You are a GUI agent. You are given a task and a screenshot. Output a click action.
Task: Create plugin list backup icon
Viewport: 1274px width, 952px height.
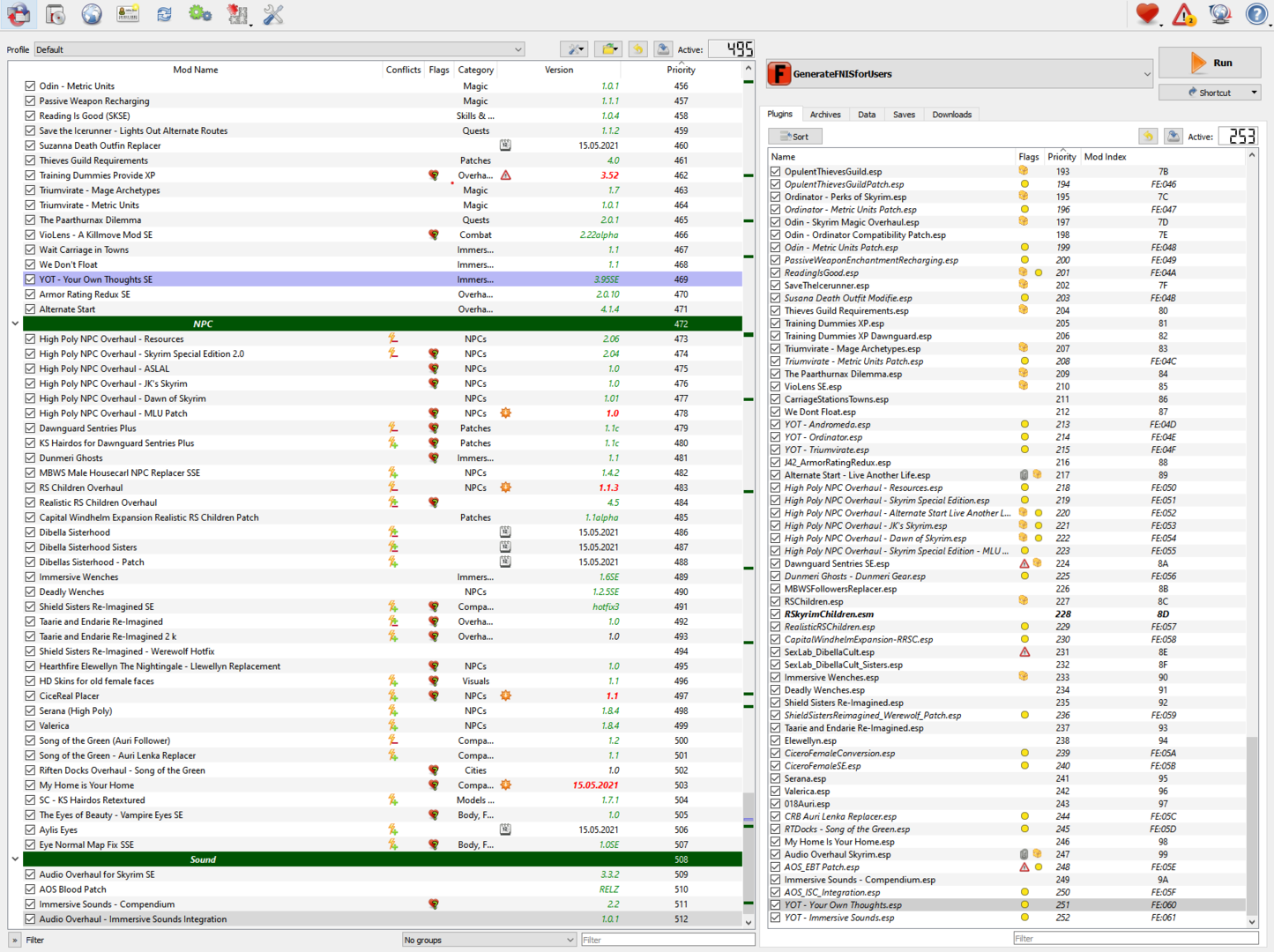tap(1173, 136)
